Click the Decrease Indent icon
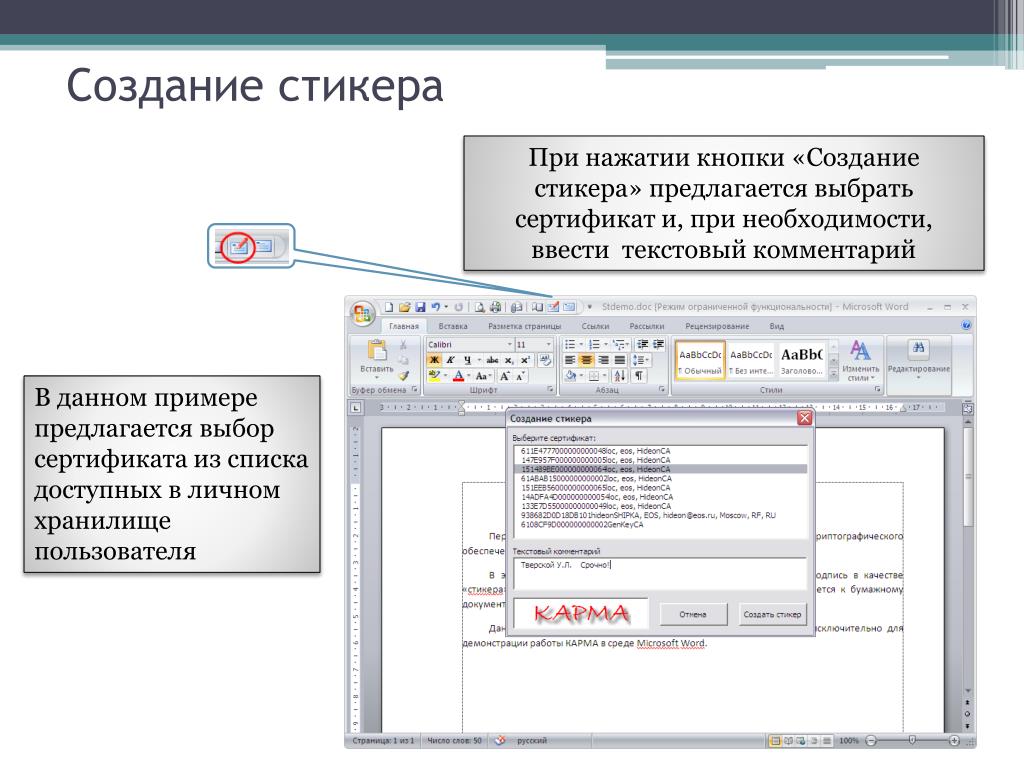The height and width of the screenshot is (768, 1024). tap(642, 344)
